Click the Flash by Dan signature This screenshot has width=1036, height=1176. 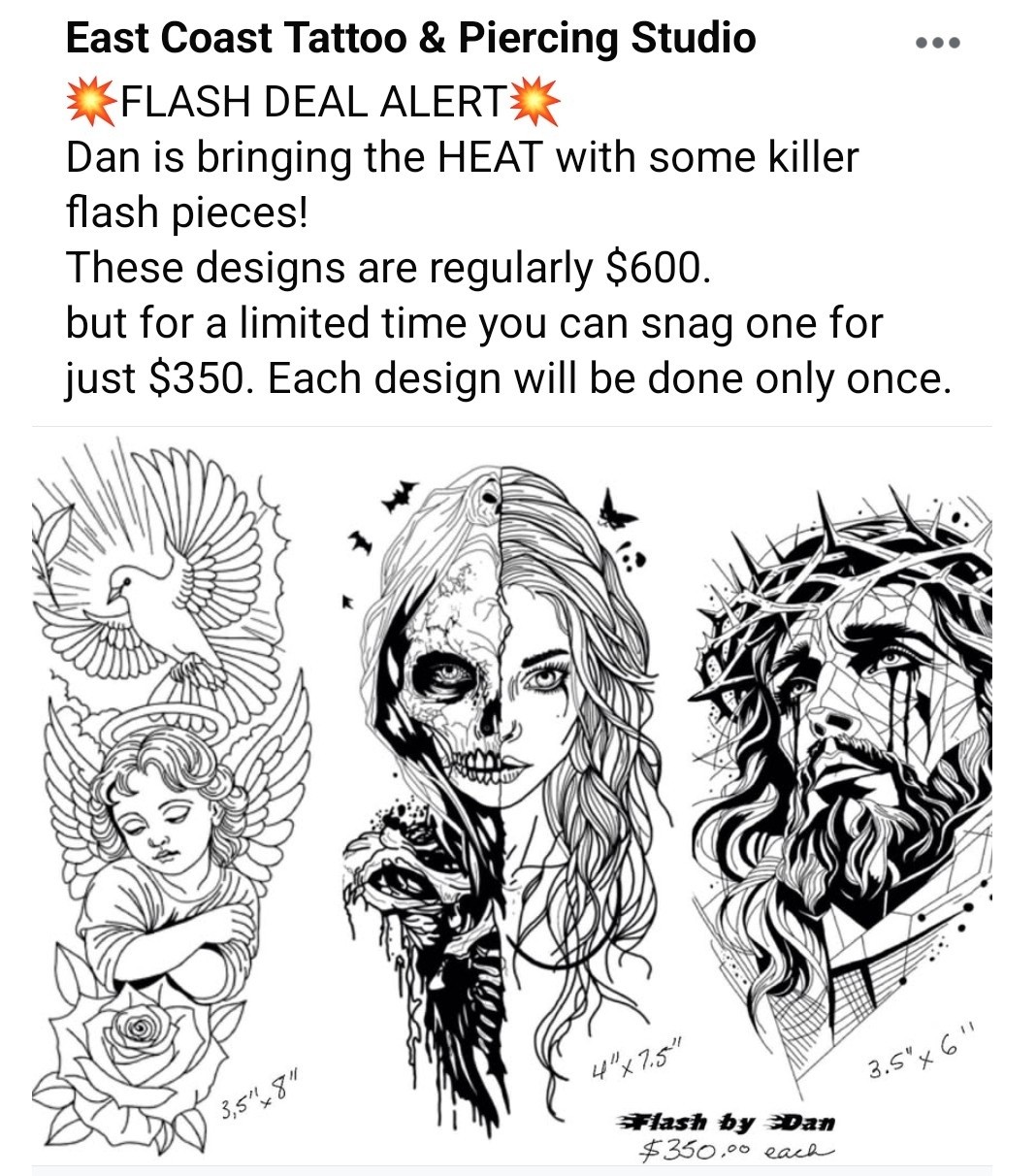pos(726,1122)
